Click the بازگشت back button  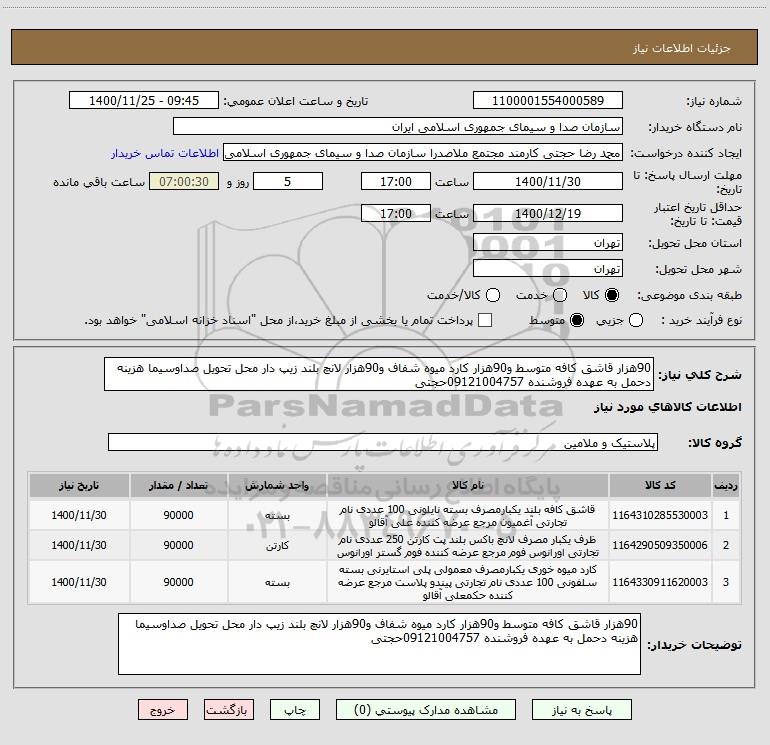(229, 710)
